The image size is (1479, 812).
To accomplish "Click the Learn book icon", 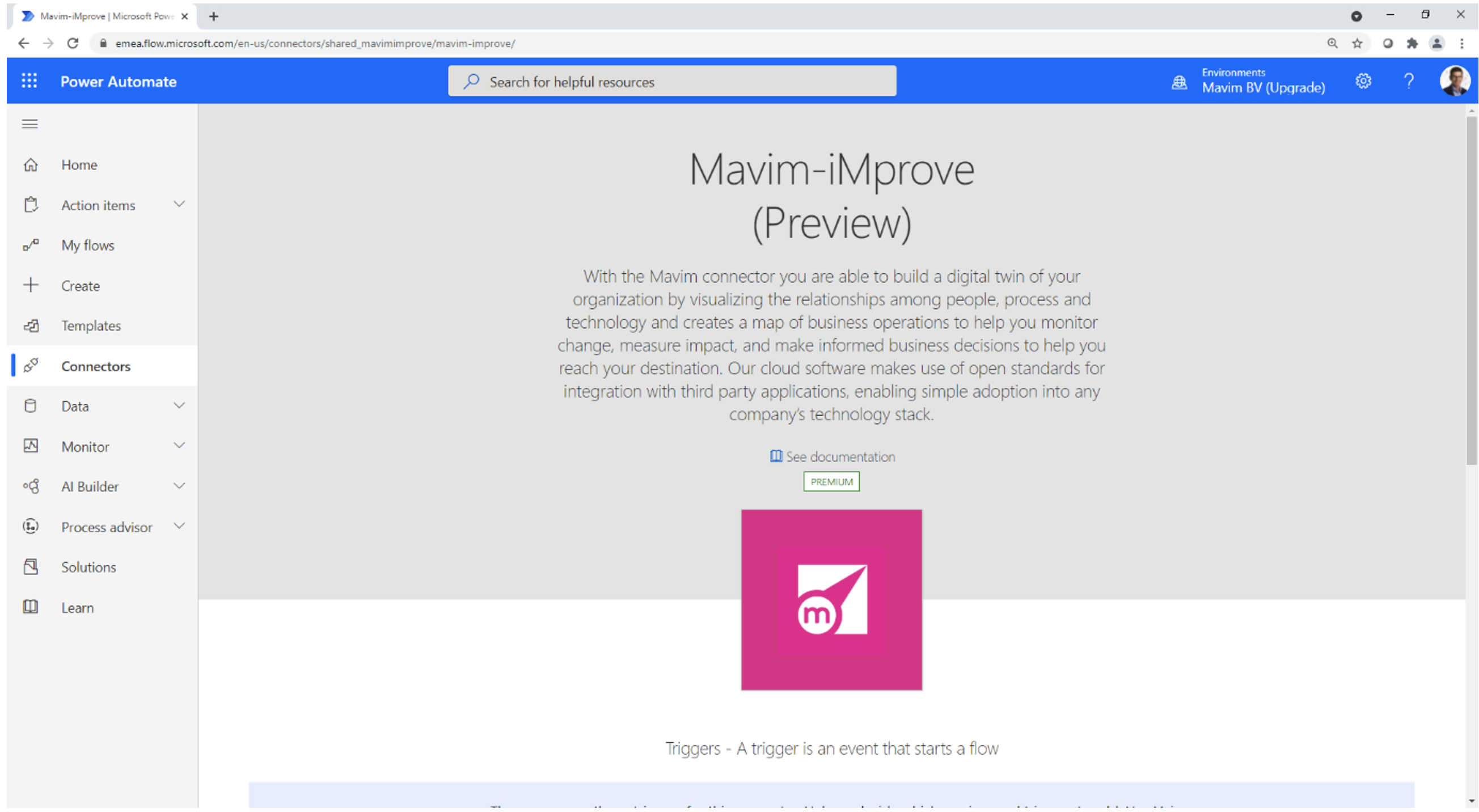I will [x=31, y=607].
